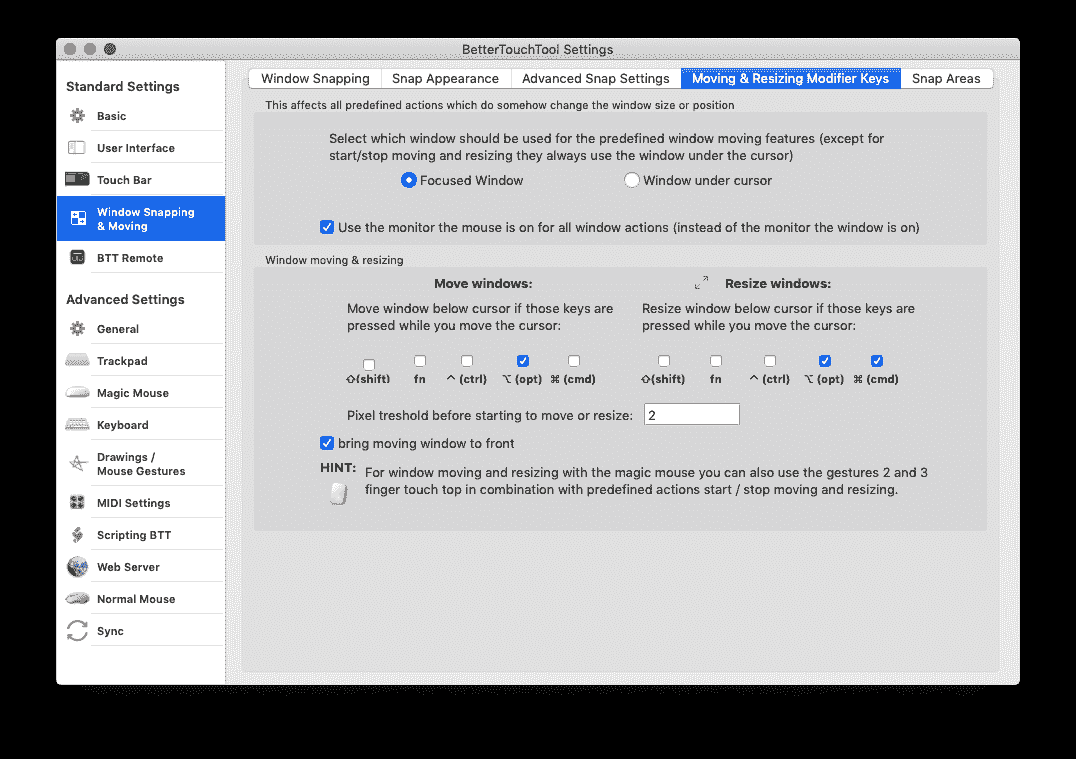
Task: Enable fn key for Move windows
Action: coord(420,360)
